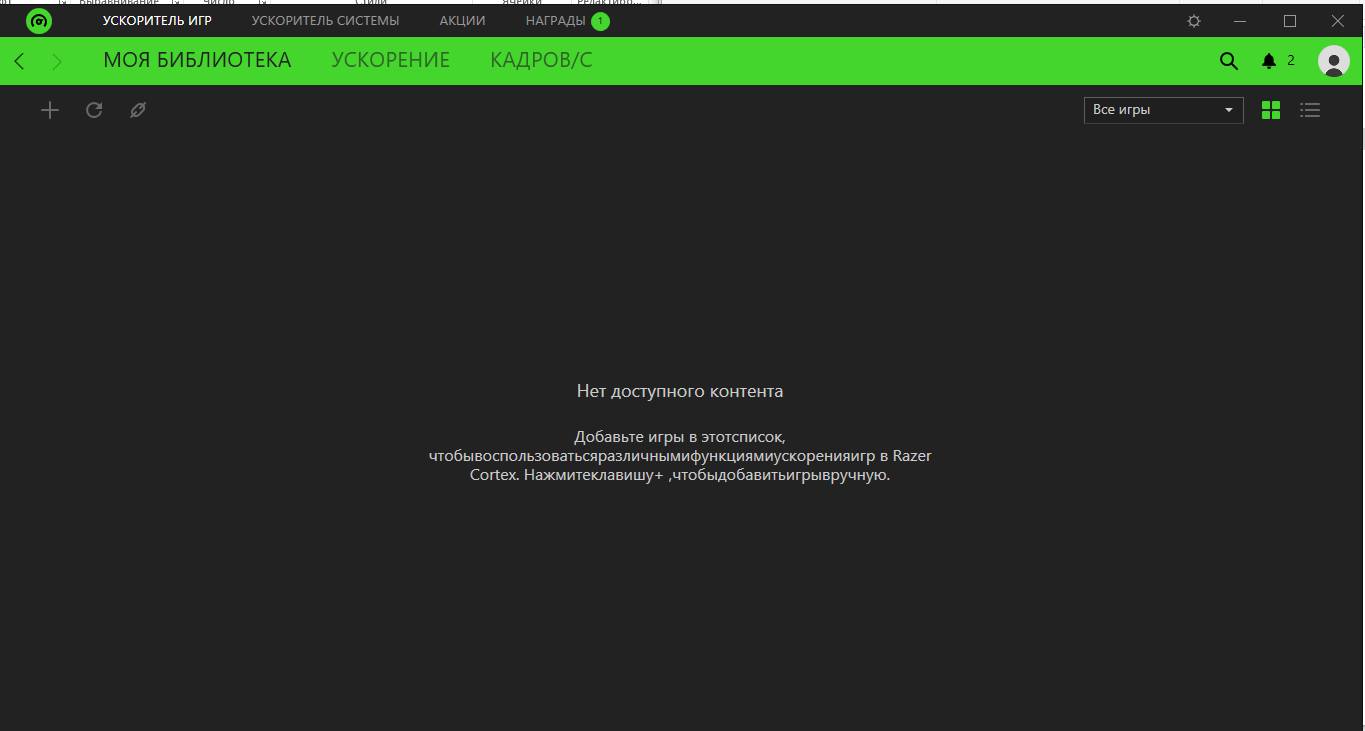Close the Razer Cortex window
The height and width of the screenshot is (731, 1365).
point(1338,21)
